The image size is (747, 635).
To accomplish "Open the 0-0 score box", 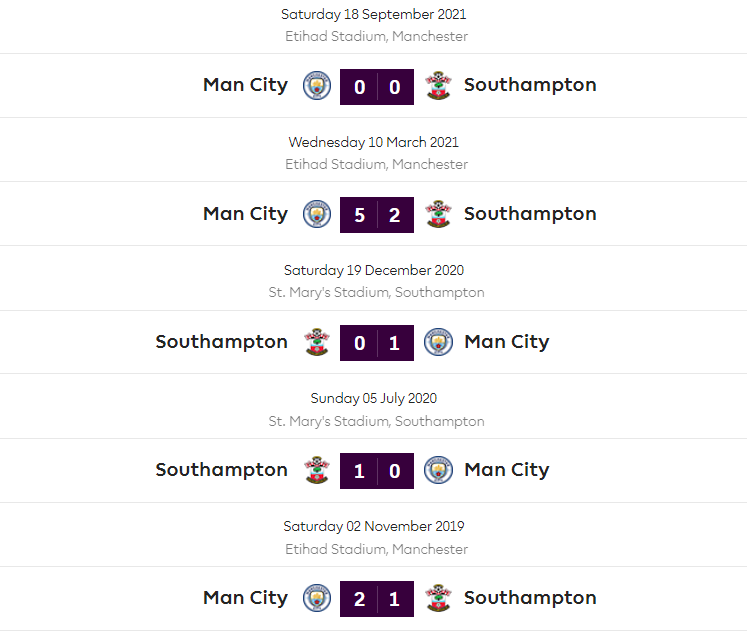I will coord(377,87).
